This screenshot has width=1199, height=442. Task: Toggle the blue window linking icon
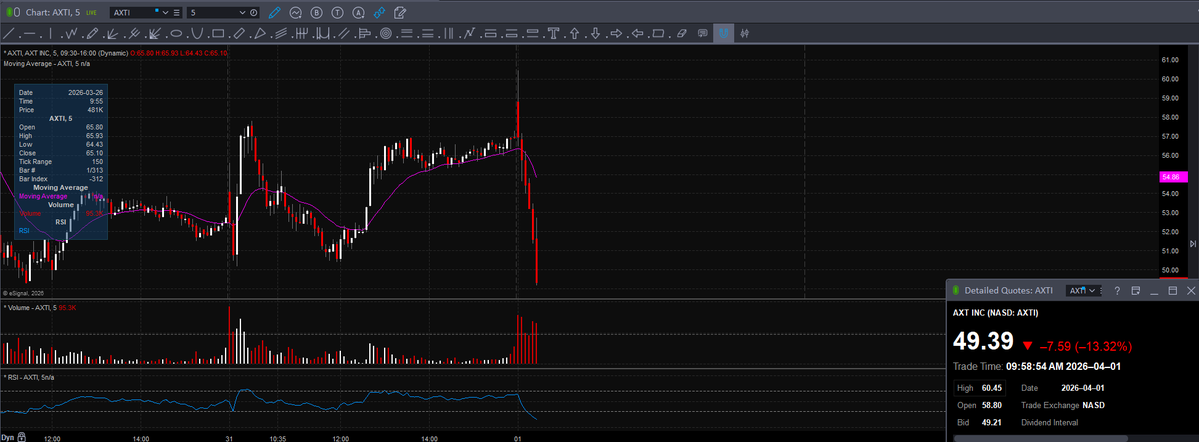pyautogui.click(x=379, y=12)
